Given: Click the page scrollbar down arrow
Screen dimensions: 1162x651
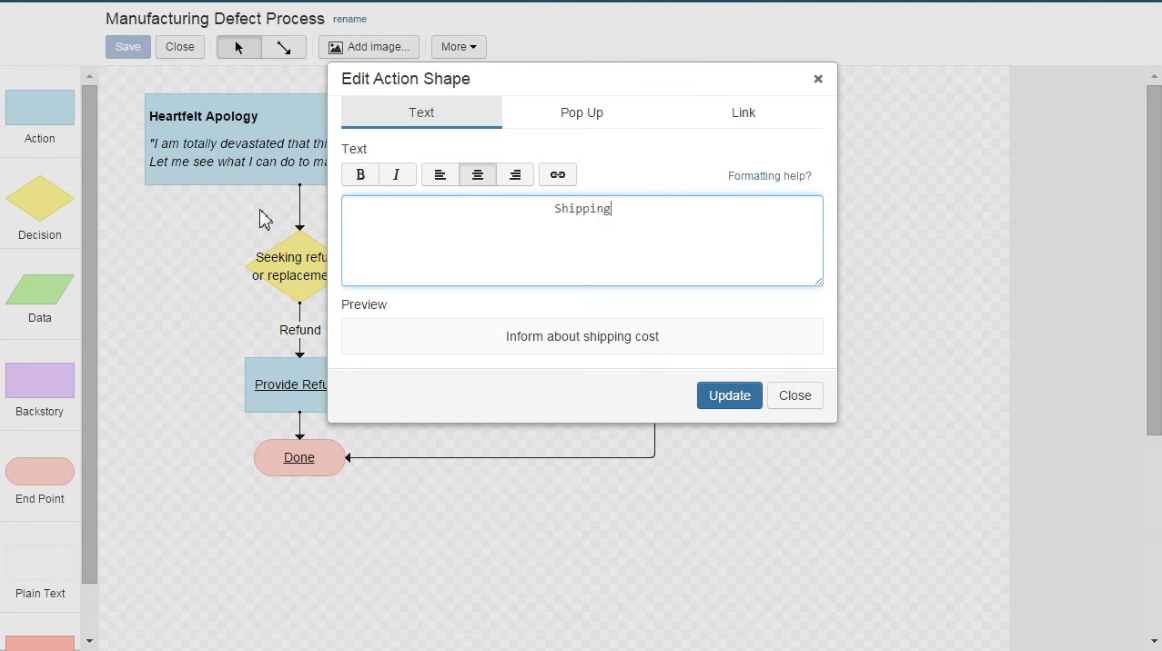Looking at the screenshot, I should (x=1154, y=641).
